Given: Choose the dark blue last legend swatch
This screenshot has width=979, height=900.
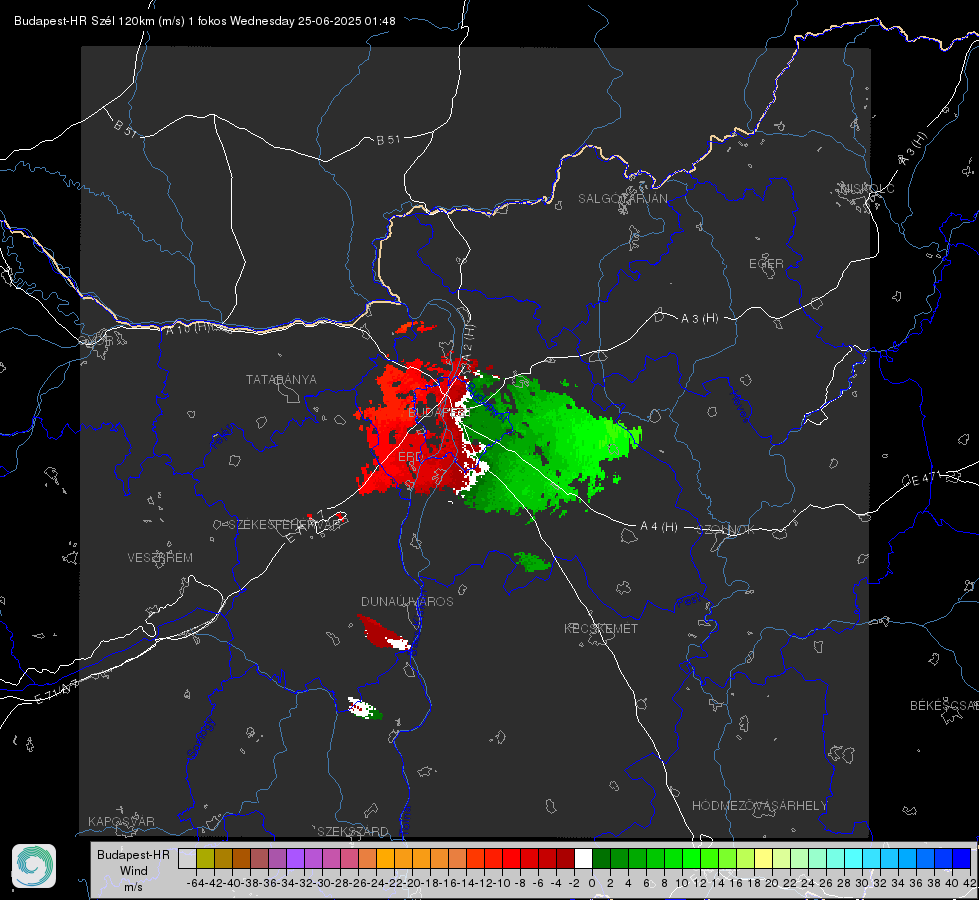Looking at the screenshot, I should (x=962, y=858).
